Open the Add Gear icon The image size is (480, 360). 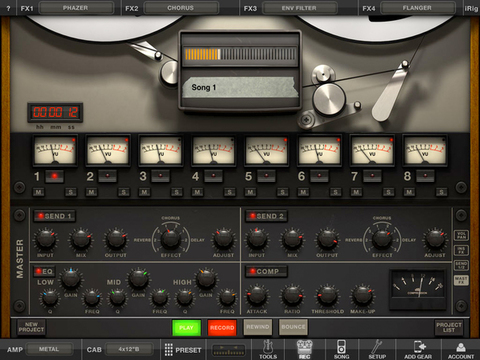(x=418, y=350)
